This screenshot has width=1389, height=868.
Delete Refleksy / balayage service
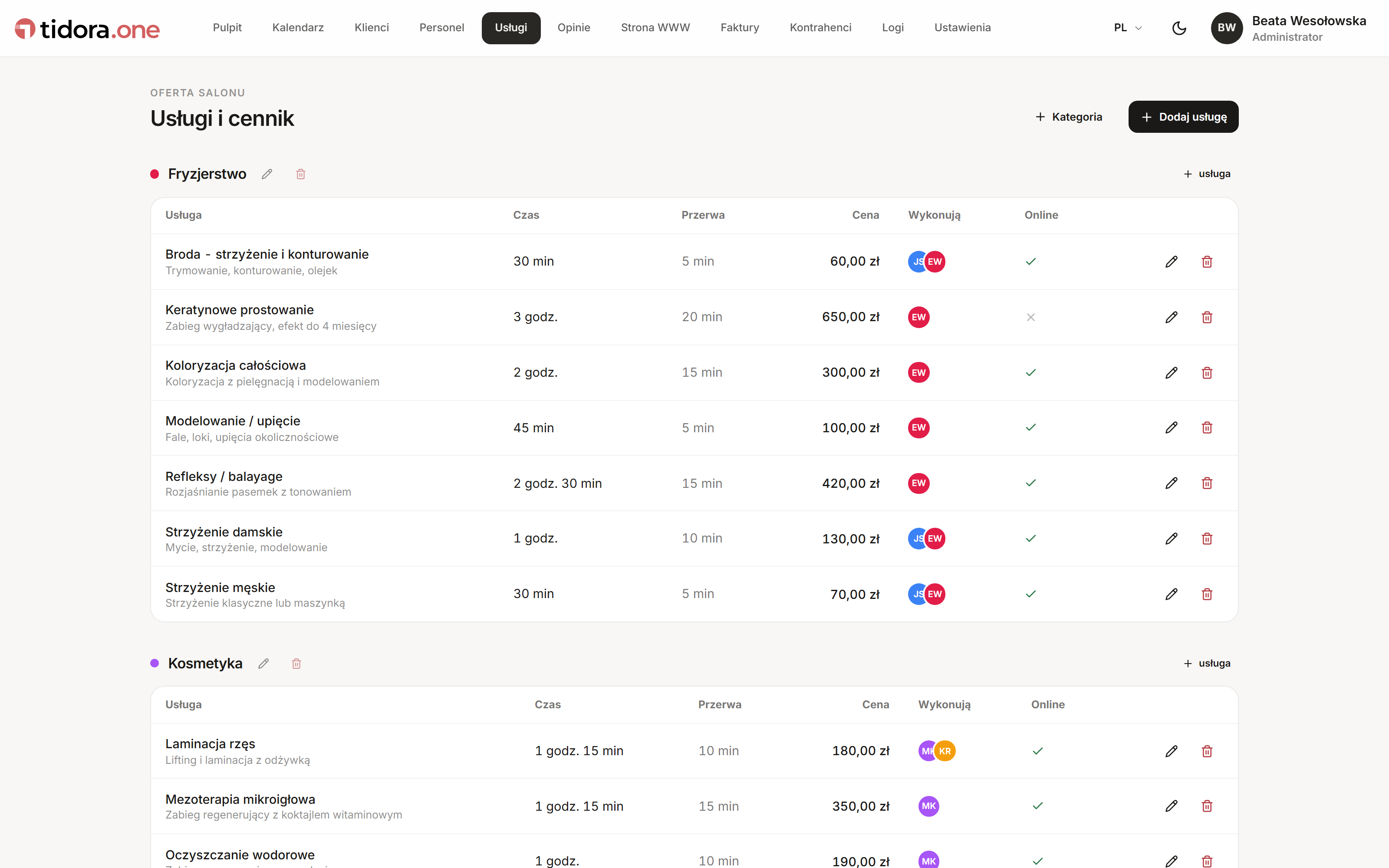pos(1207,483)
